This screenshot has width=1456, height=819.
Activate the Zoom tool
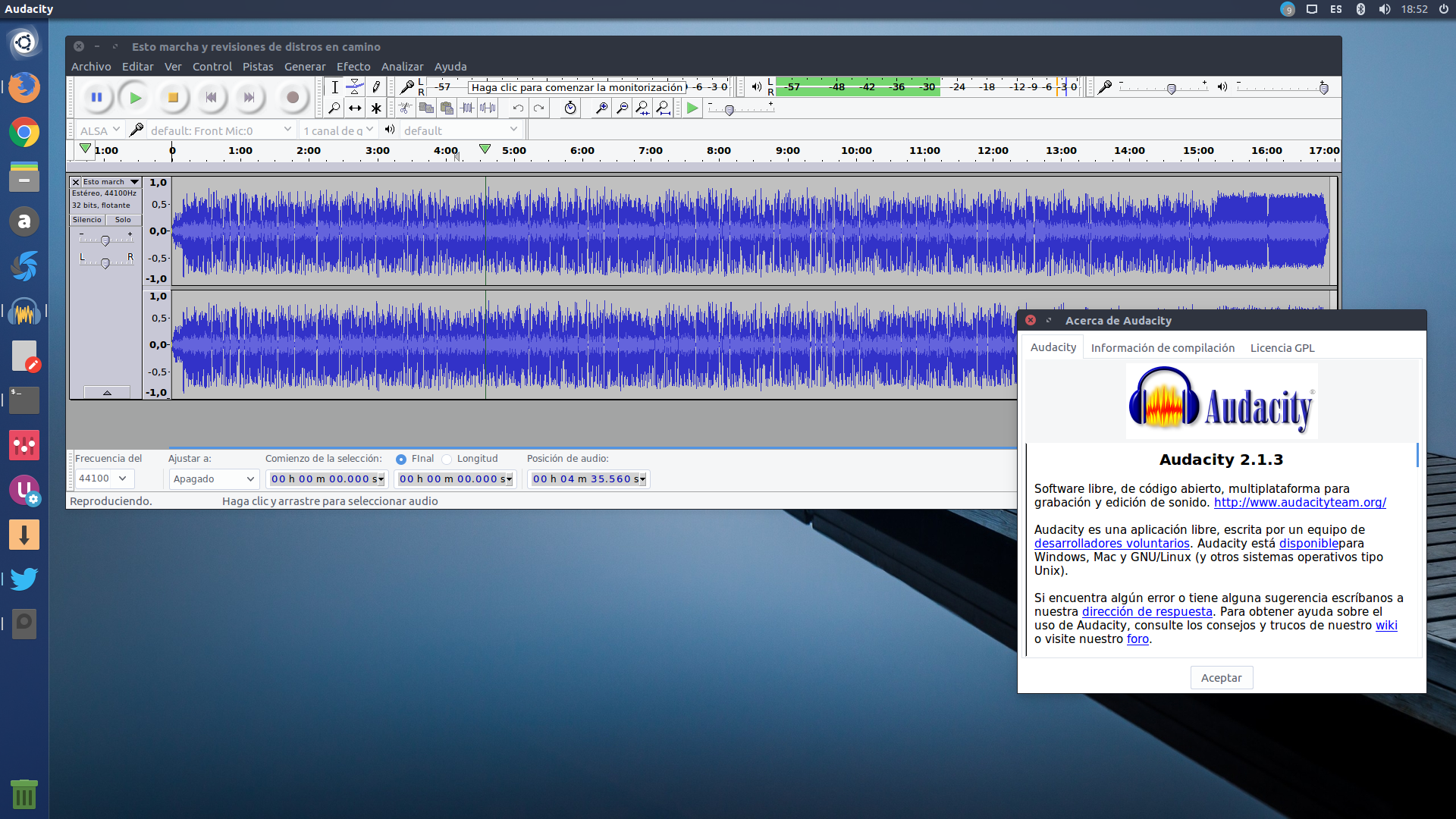click(x=334, y=108)
